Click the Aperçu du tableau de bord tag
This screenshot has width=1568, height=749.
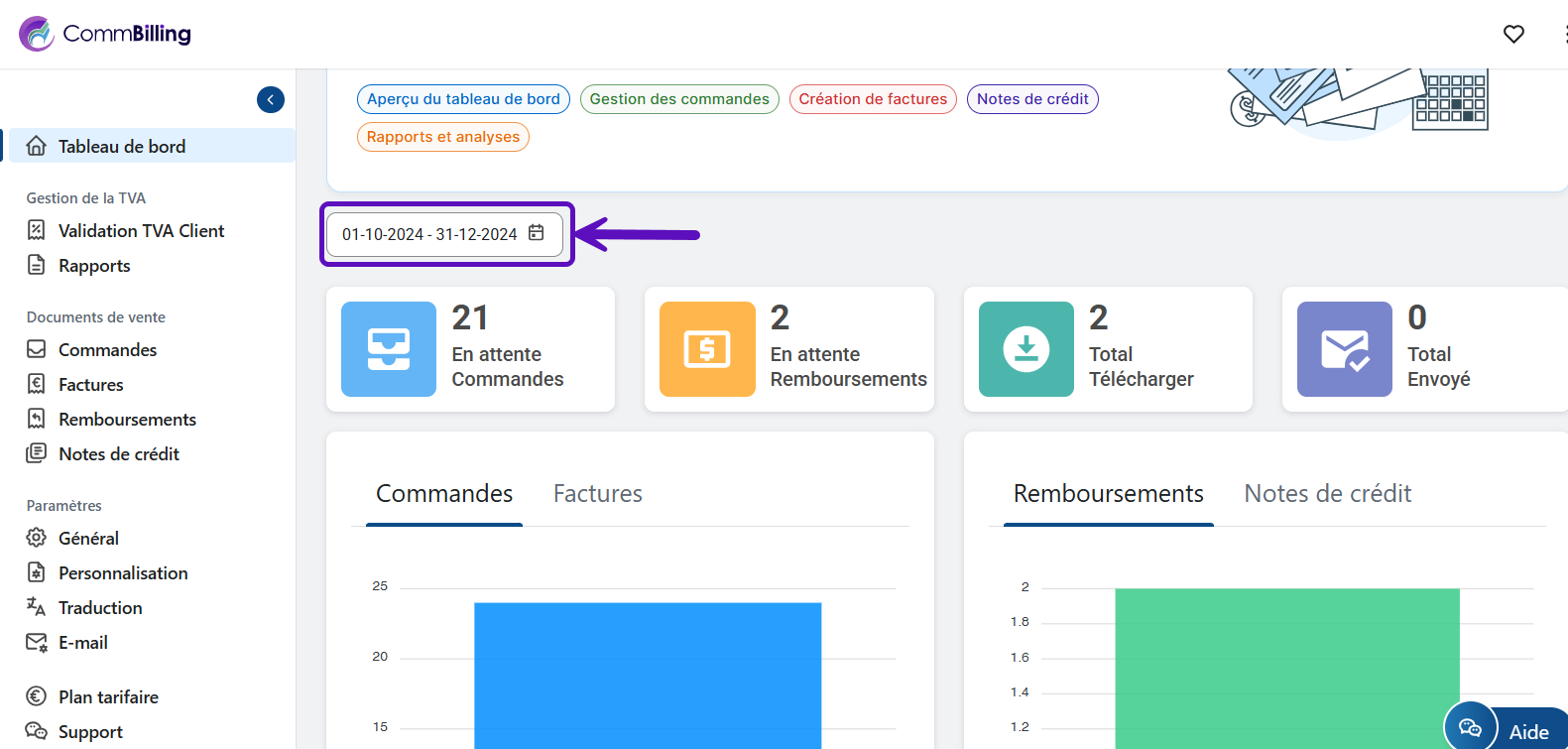tap(463, 99)
